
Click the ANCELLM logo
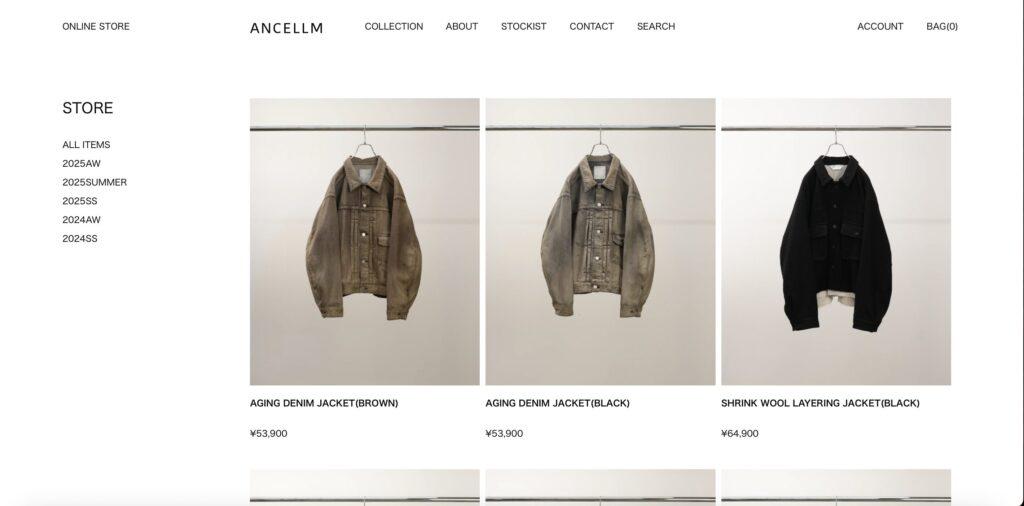tap(286, 27)
